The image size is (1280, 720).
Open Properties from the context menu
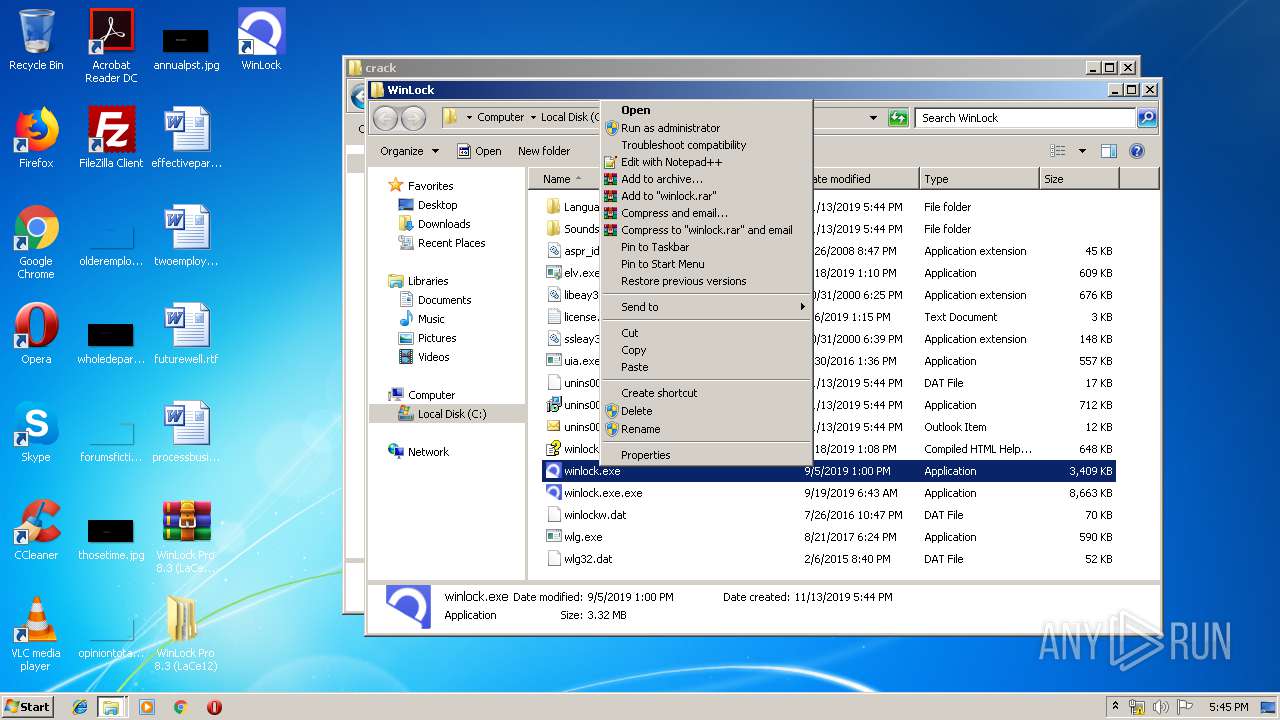point(706,455)
